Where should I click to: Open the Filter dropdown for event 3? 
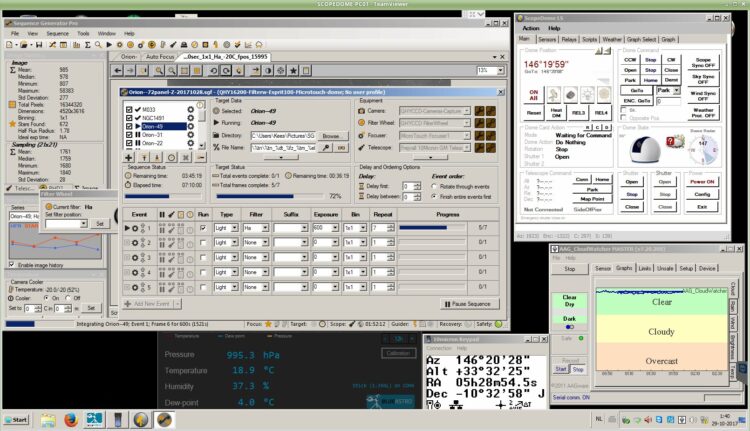[265, 258]
